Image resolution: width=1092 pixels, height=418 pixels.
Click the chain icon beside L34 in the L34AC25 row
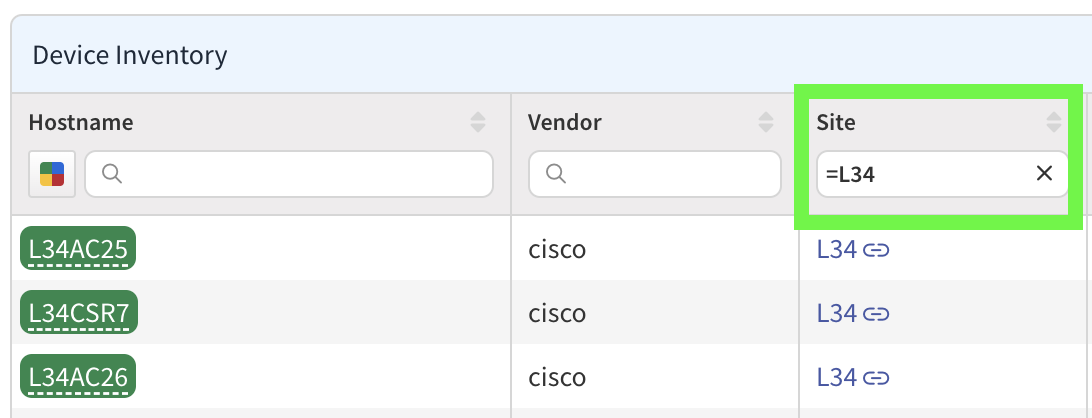click(876, 249)
